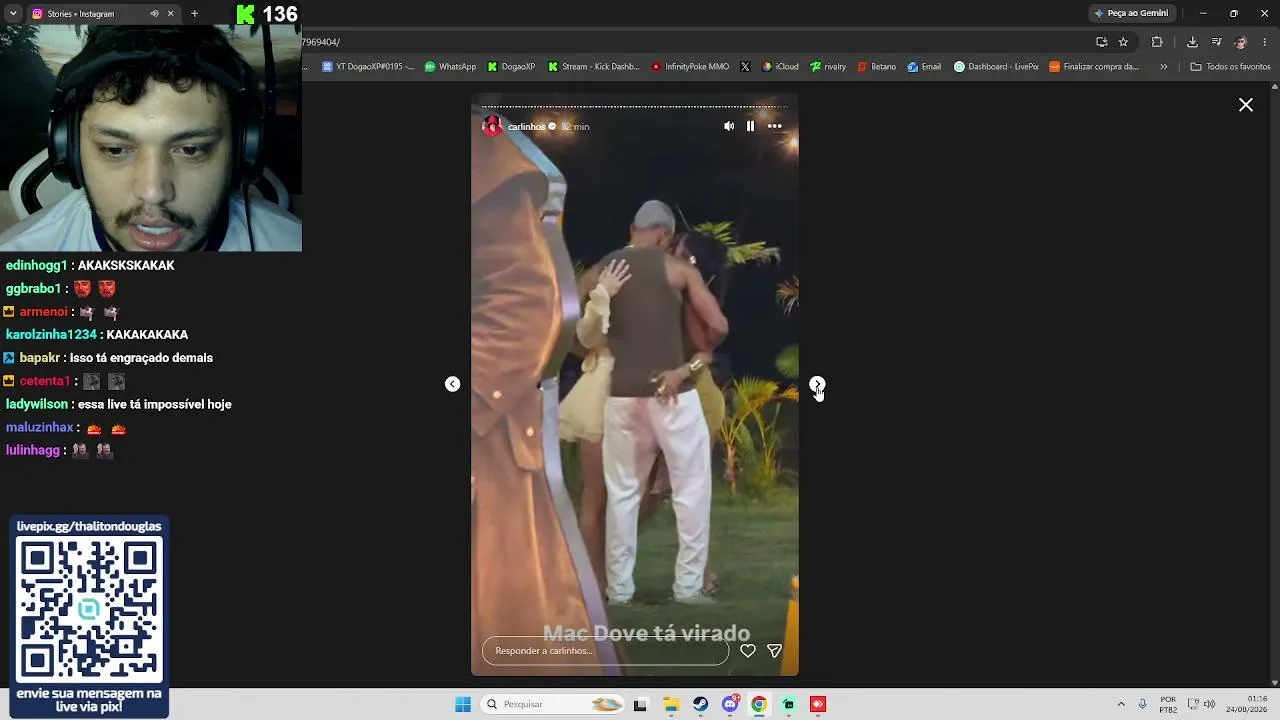Open the Chrome profile avatar
The image size is (1280, 720).
[1241, 42]
